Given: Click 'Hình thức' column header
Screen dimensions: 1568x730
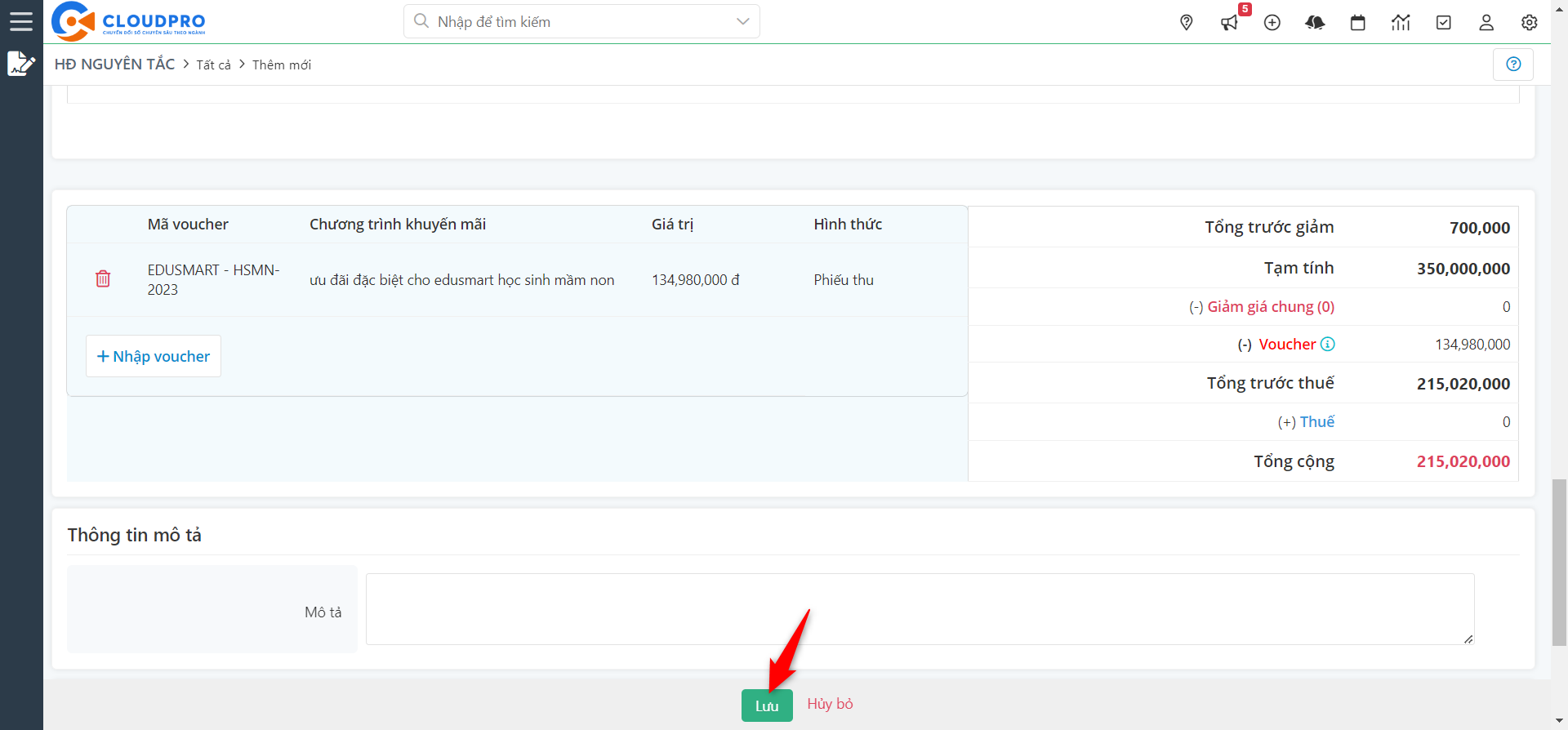Looking at the screenshot, I should [848, 225].
